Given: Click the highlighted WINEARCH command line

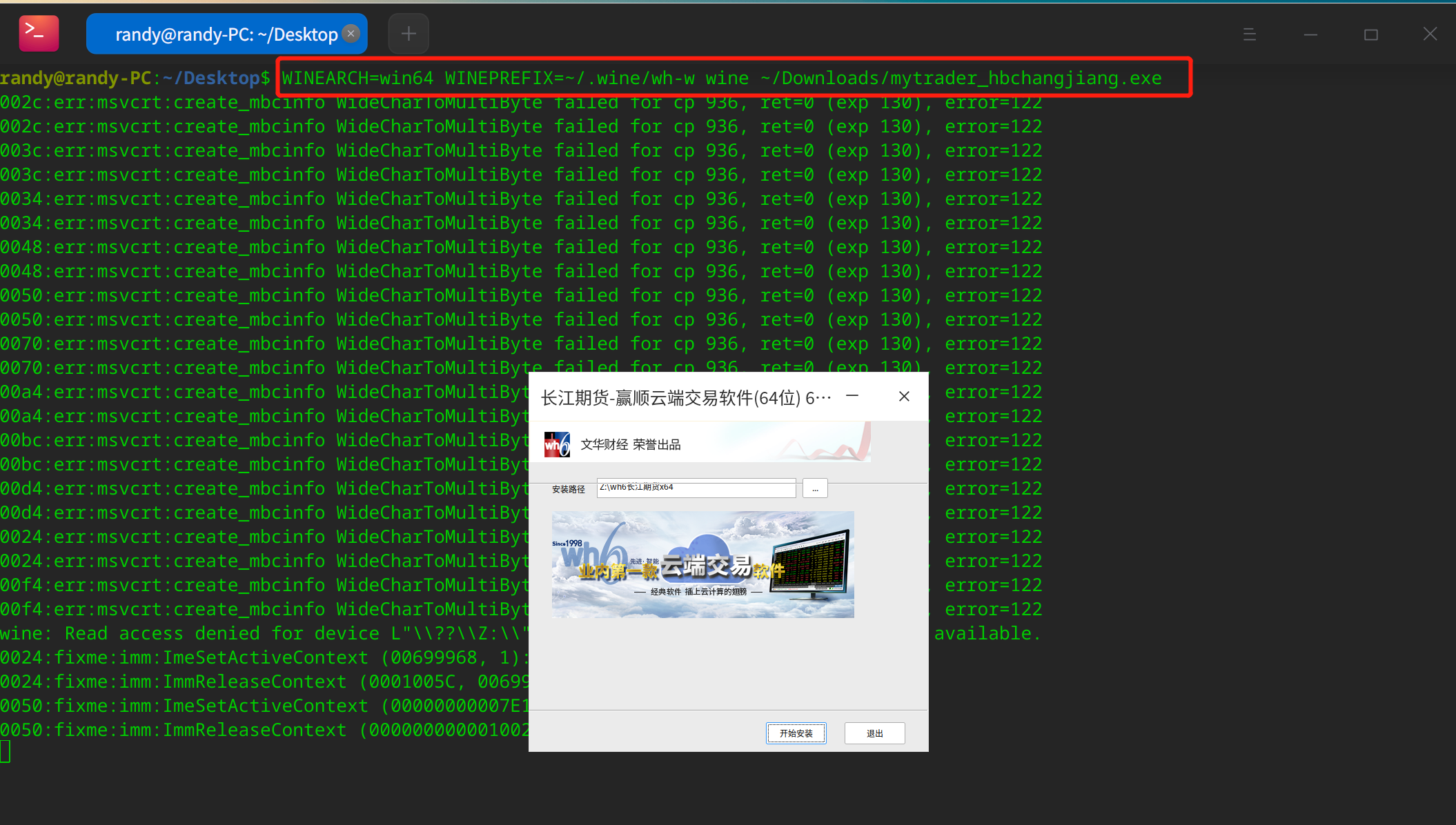Looking at the screenshot, I should (721, 78).
